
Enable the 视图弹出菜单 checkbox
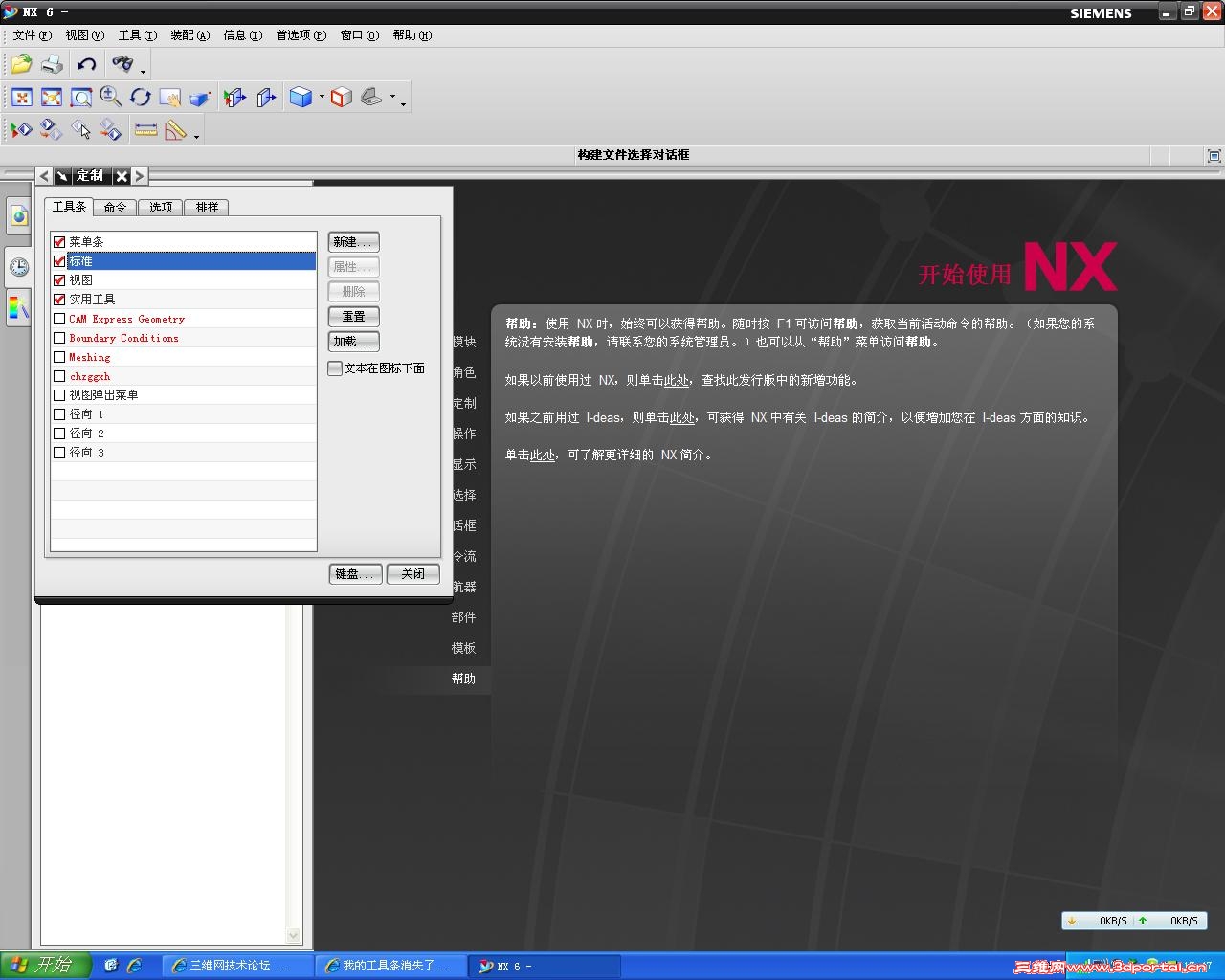59,395
